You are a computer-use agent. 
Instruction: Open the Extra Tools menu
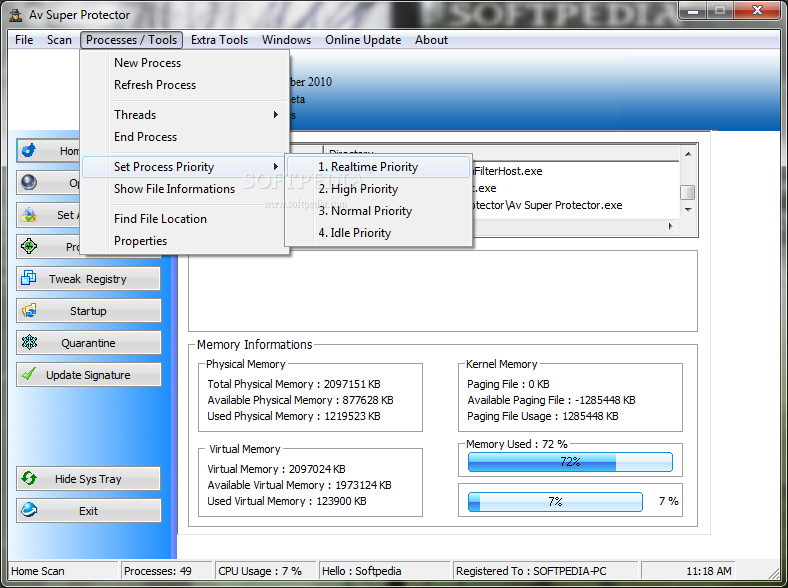click(219, 40)
